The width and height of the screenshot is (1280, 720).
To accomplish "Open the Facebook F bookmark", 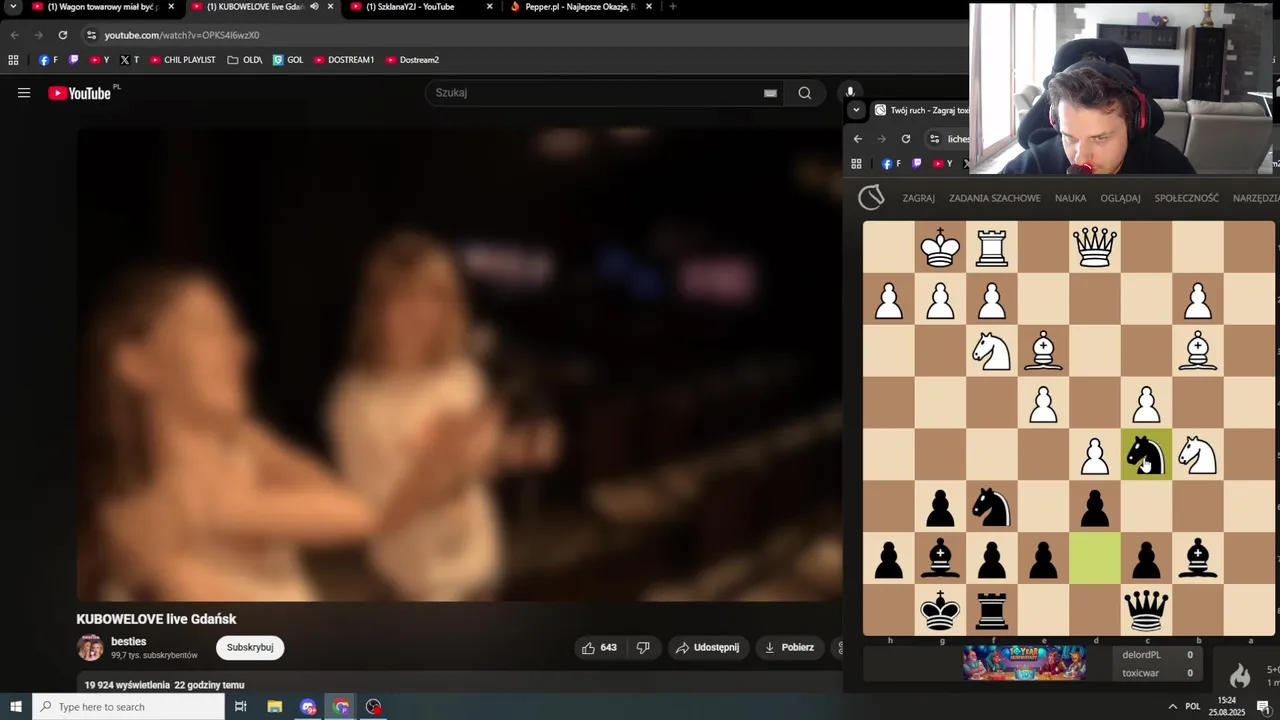I will click(x=48, y=60).
